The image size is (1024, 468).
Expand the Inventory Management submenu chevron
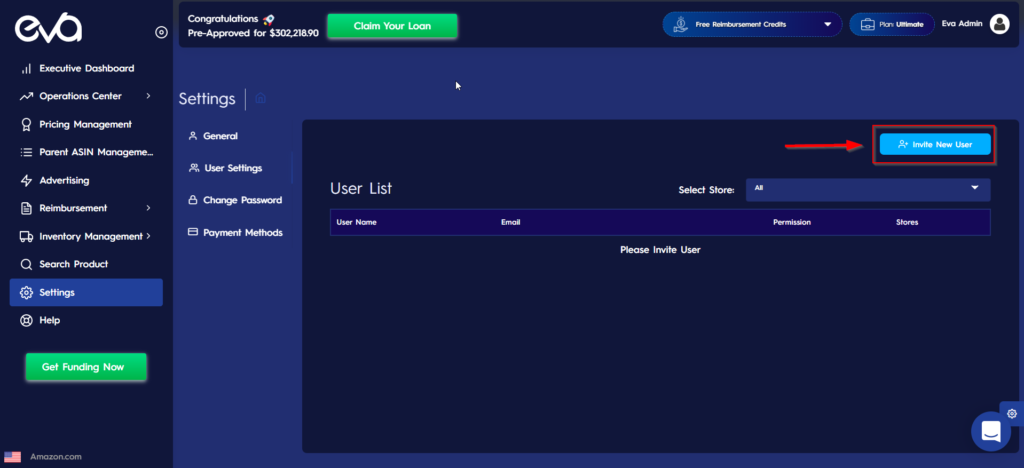[x=148, y=236]
